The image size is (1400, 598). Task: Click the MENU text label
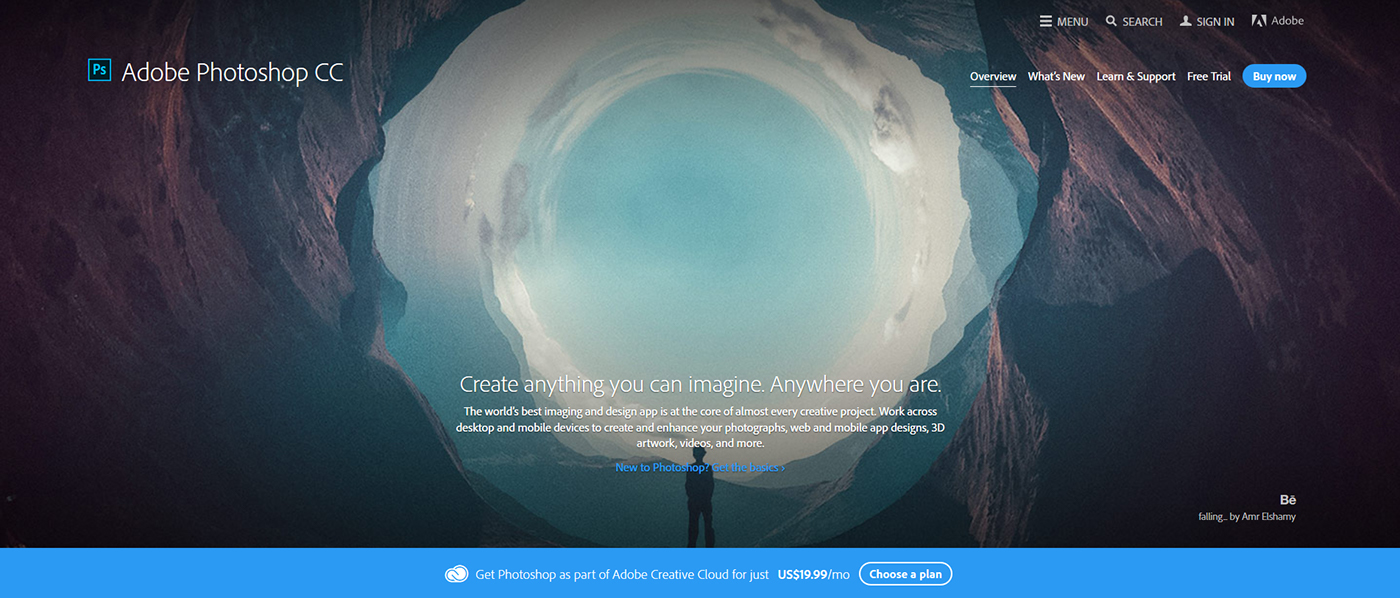click(1072, 22)
